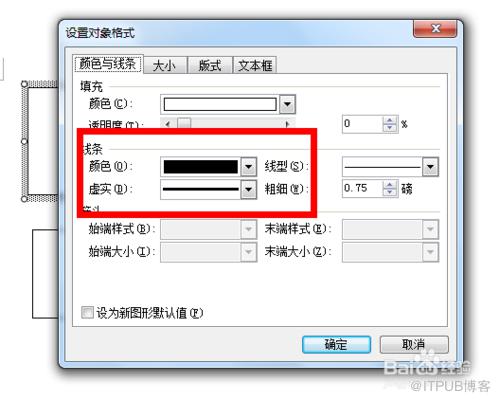Open the fill color dropdown arrow
Screen dimensions: 500x401
coord(287,104)
